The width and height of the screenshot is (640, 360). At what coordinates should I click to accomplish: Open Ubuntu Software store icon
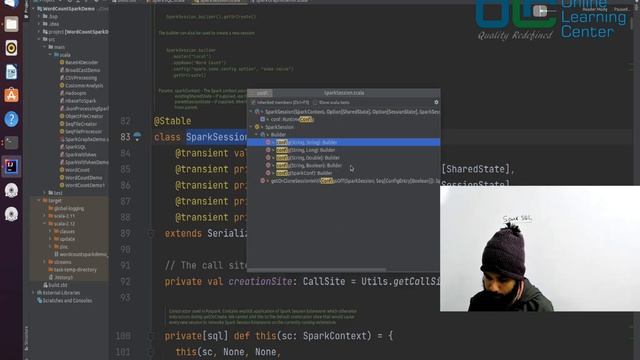11,96
